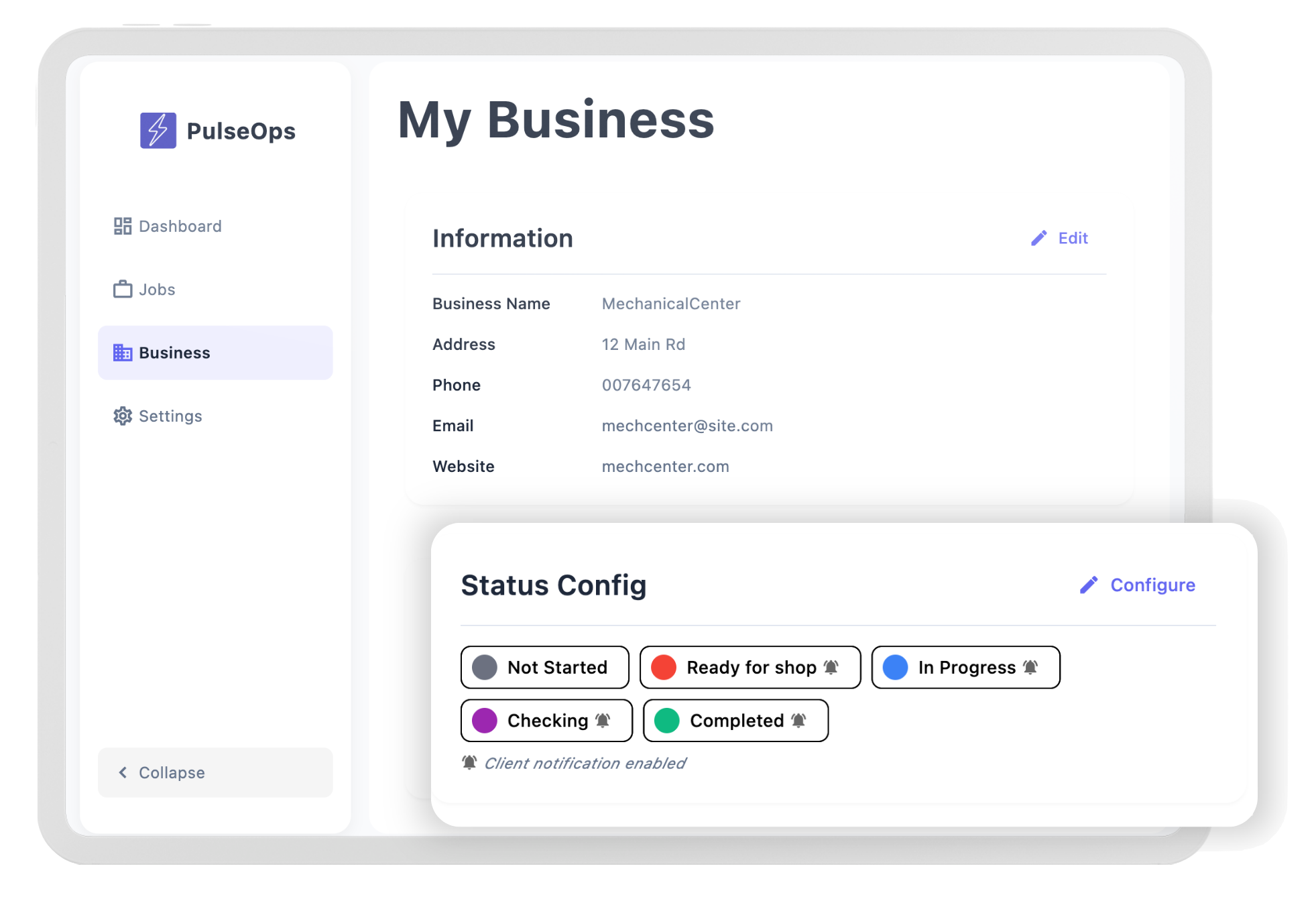Viewport: 1316px width, 901px height.
Task: Click the Phone label
Action: (457, 385)
